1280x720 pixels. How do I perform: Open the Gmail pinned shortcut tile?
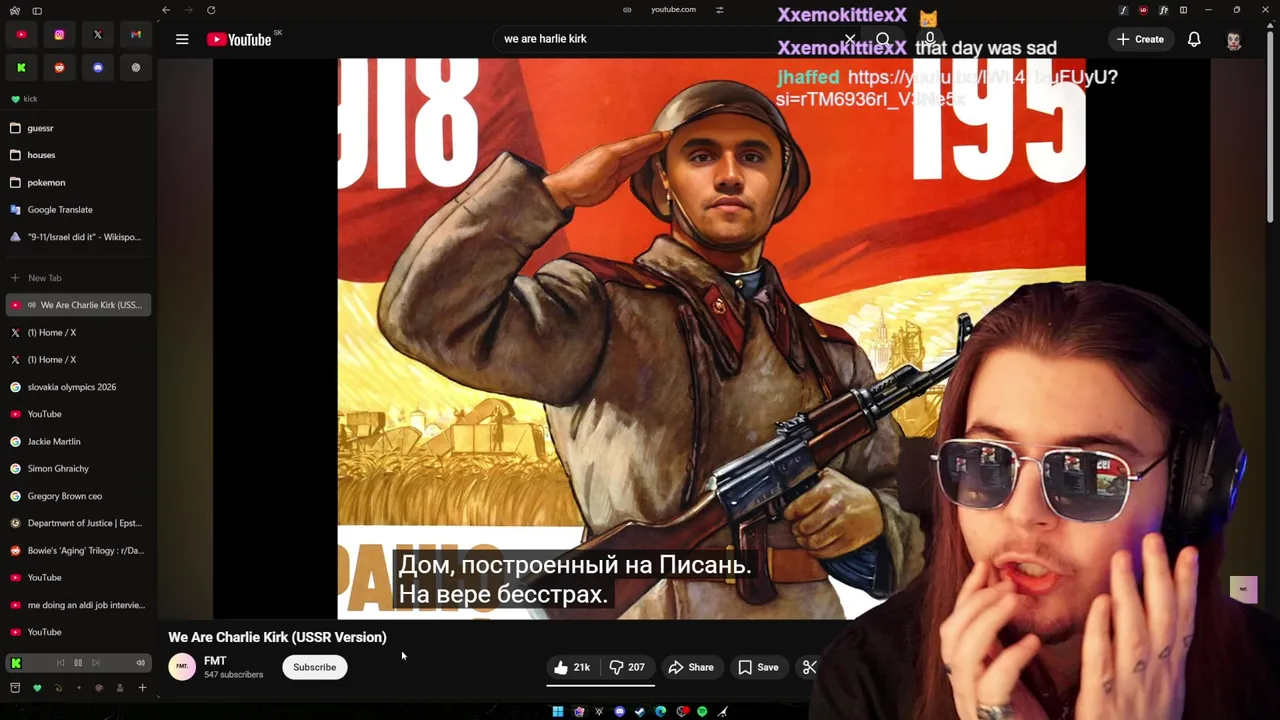pyautogui.click(x=136, y=35)
